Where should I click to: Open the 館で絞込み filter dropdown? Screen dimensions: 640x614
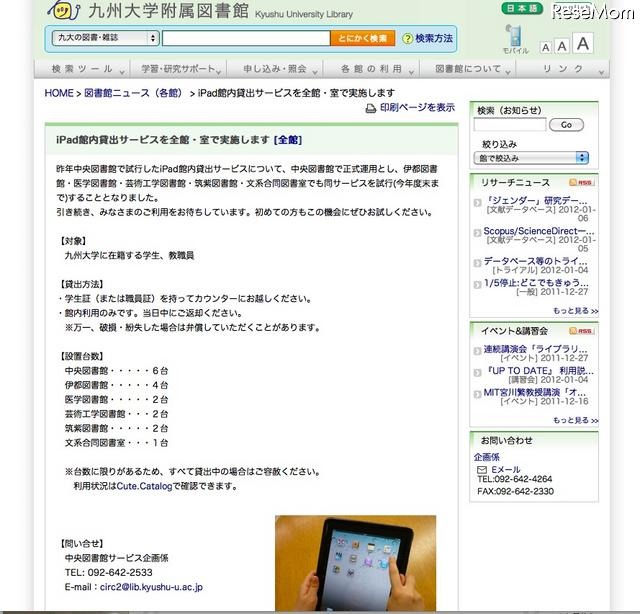(x=531, y=158)
